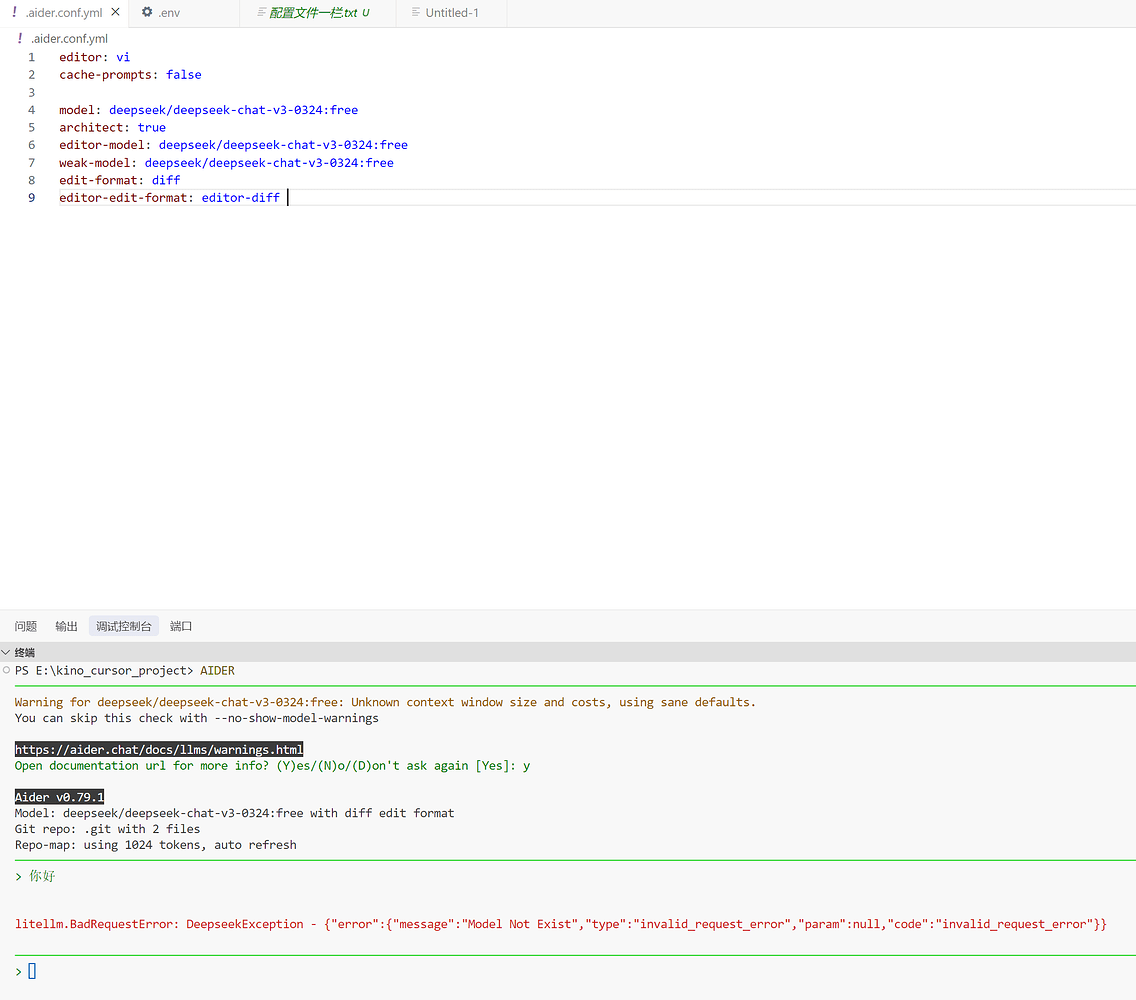
Task: Click the circle command marker beside the PS prompt
Action: coord(7,670)
